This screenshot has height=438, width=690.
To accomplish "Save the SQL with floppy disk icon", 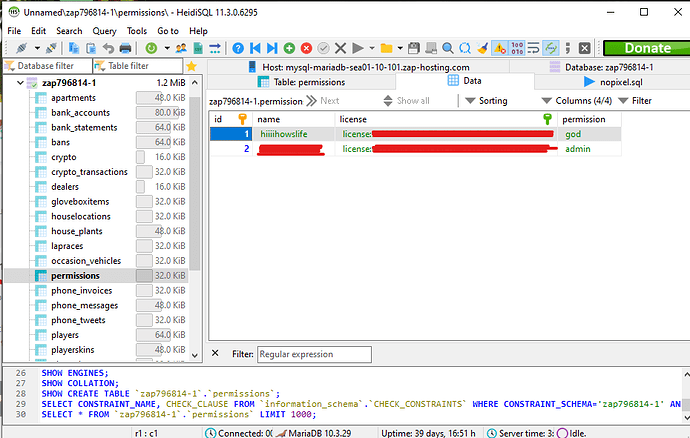I will 413,48.
